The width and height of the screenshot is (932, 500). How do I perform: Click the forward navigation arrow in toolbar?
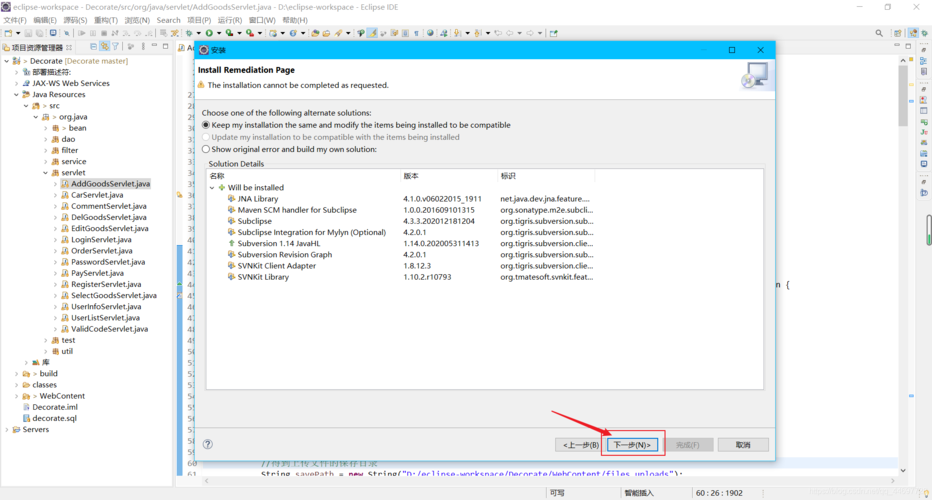(x=530, y=33)
